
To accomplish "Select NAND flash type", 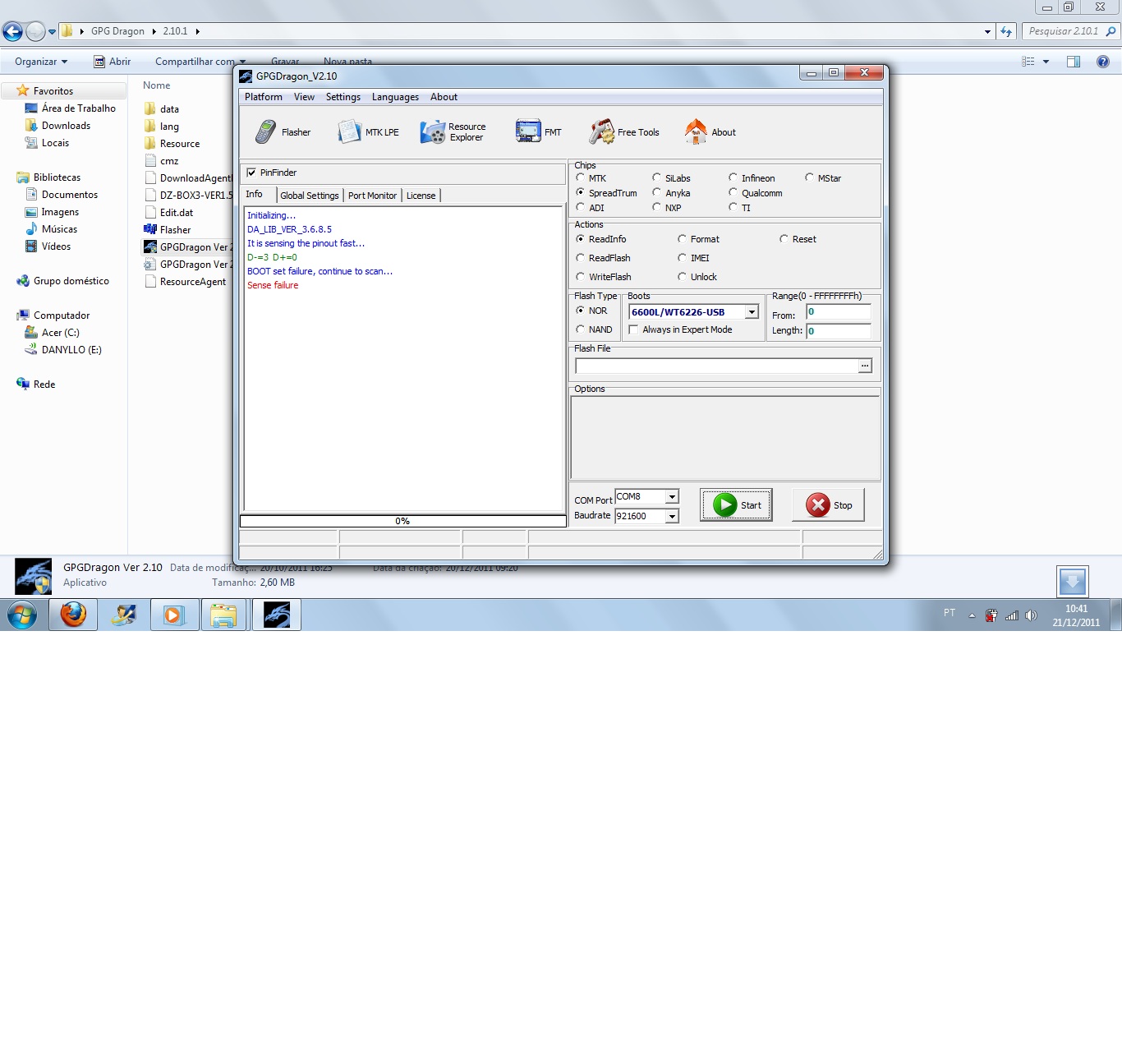I will click(581, 329).
